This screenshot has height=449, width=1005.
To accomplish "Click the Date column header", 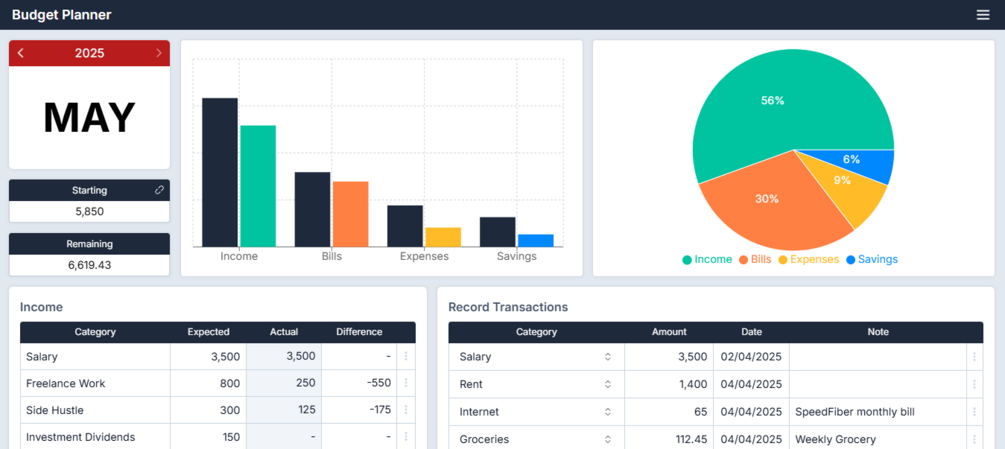I will [x=752, y=332].
